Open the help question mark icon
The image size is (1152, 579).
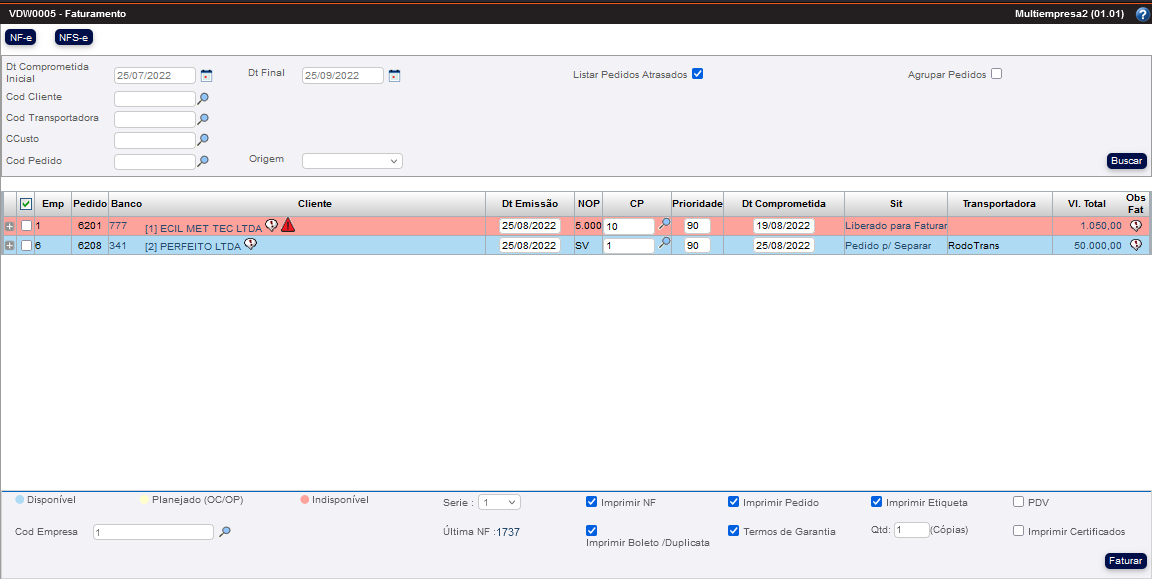point(1142,15)
